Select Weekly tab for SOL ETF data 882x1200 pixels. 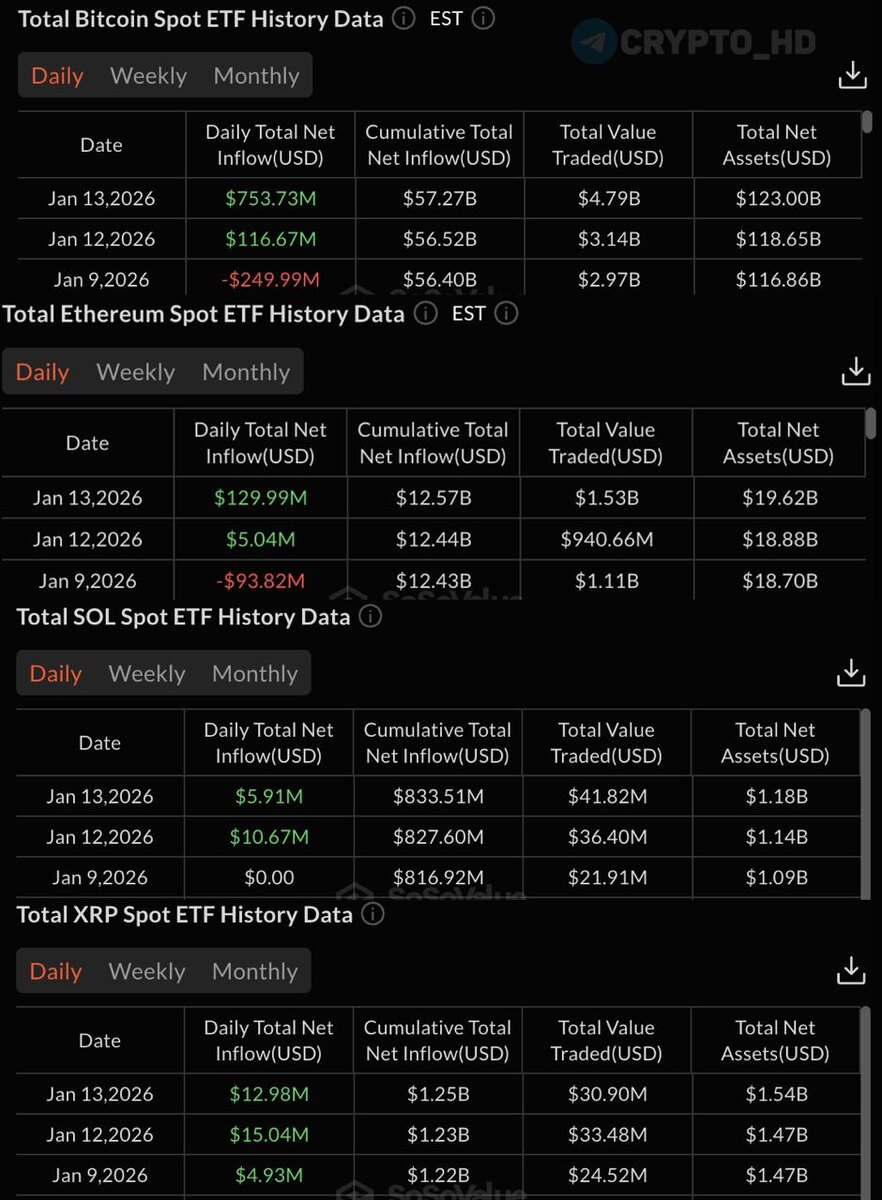click(147, 674)
